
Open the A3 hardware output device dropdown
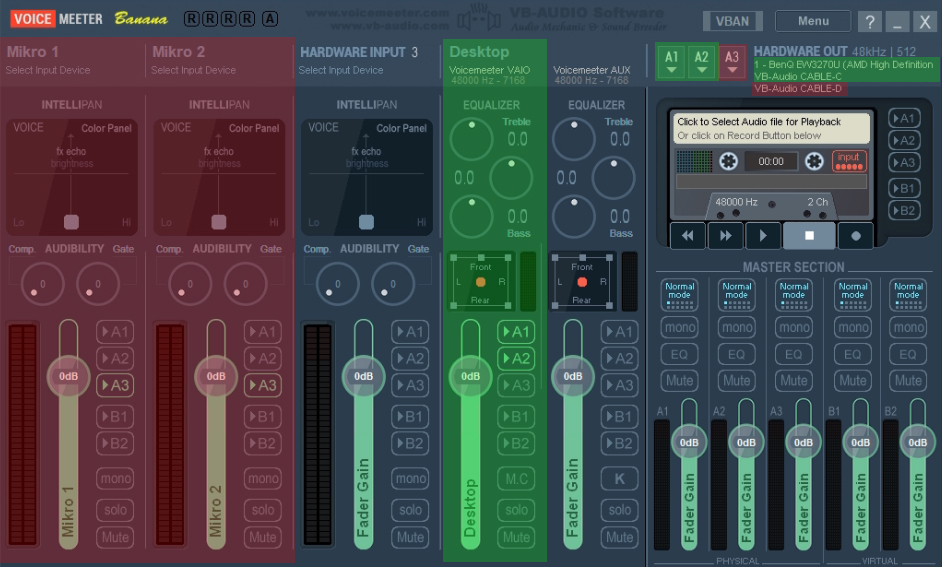[x=732, y=61]
